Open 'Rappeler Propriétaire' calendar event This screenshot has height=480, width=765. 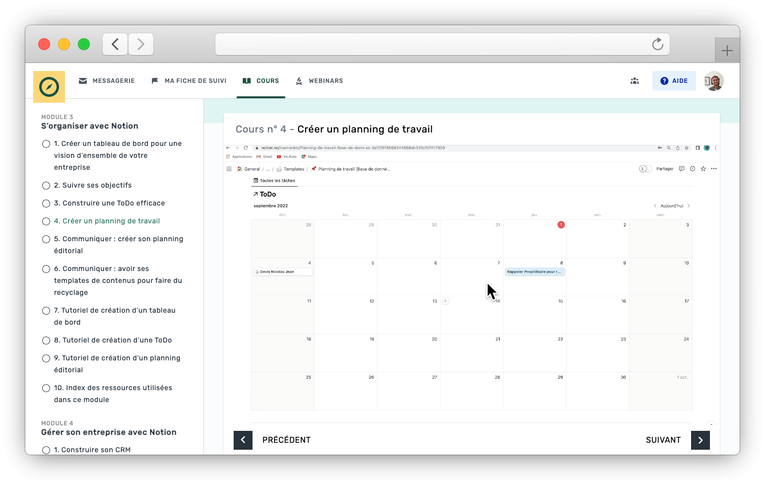click(535, 272)
